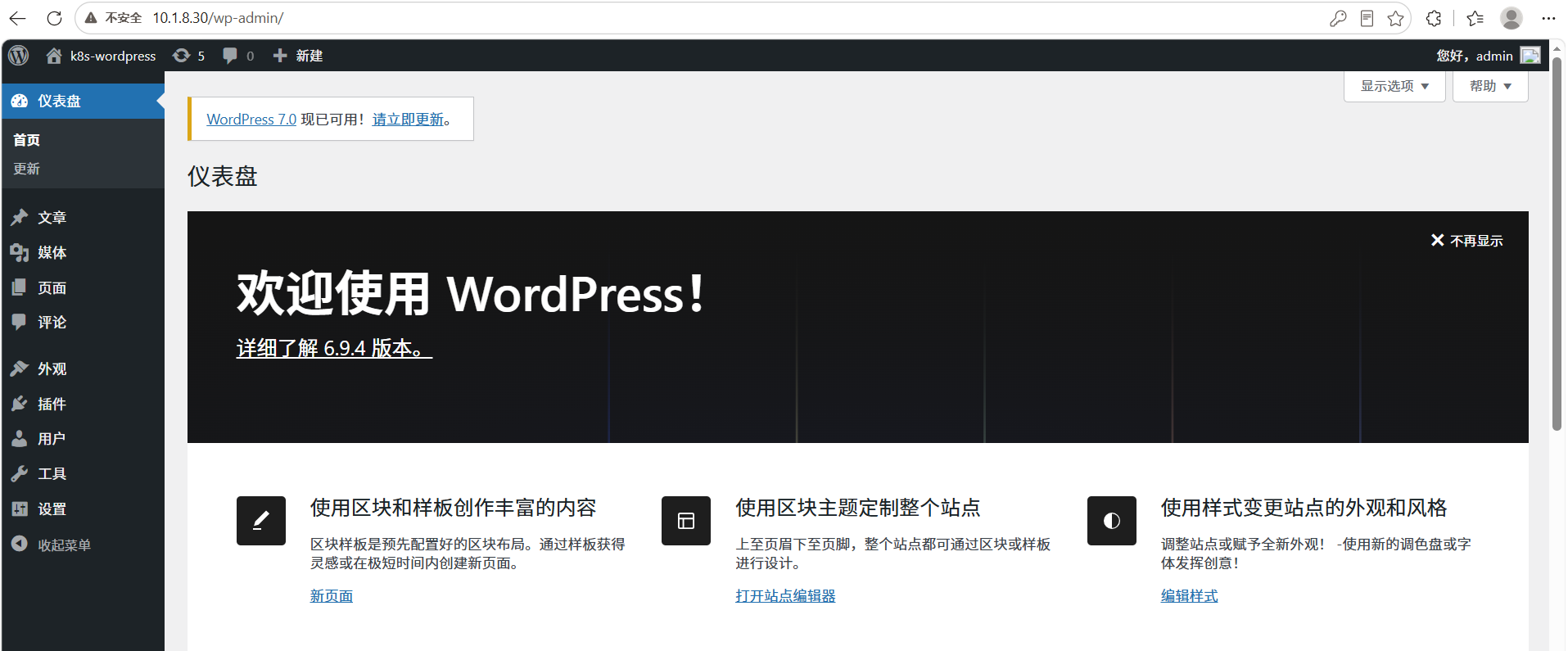Open the updates icon showing 5
The width and height of the screenshot is (1568, 651).
[x=181, y=56]
